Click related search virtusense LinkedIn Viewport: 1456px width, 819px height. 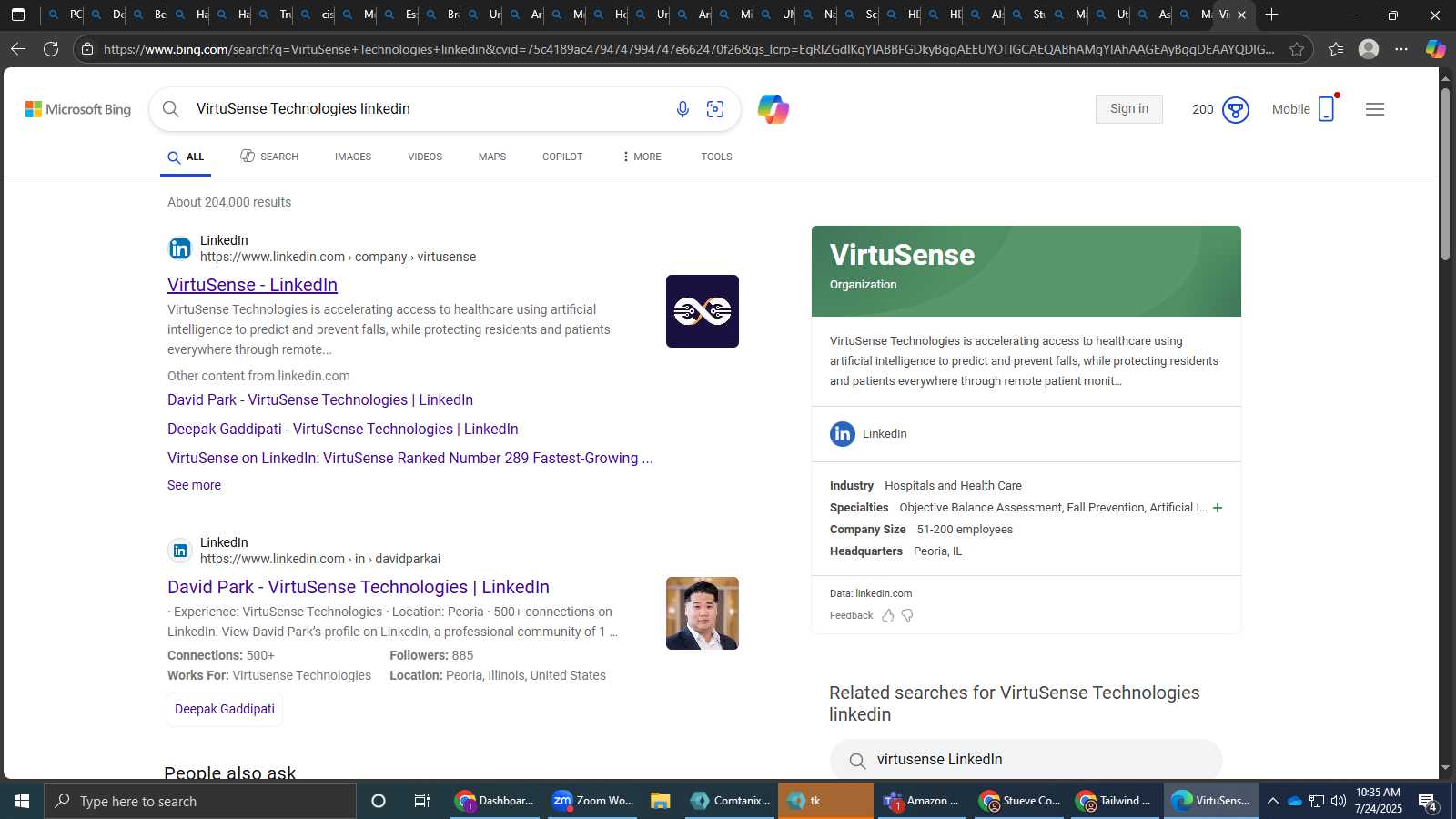click(1026, 760)
